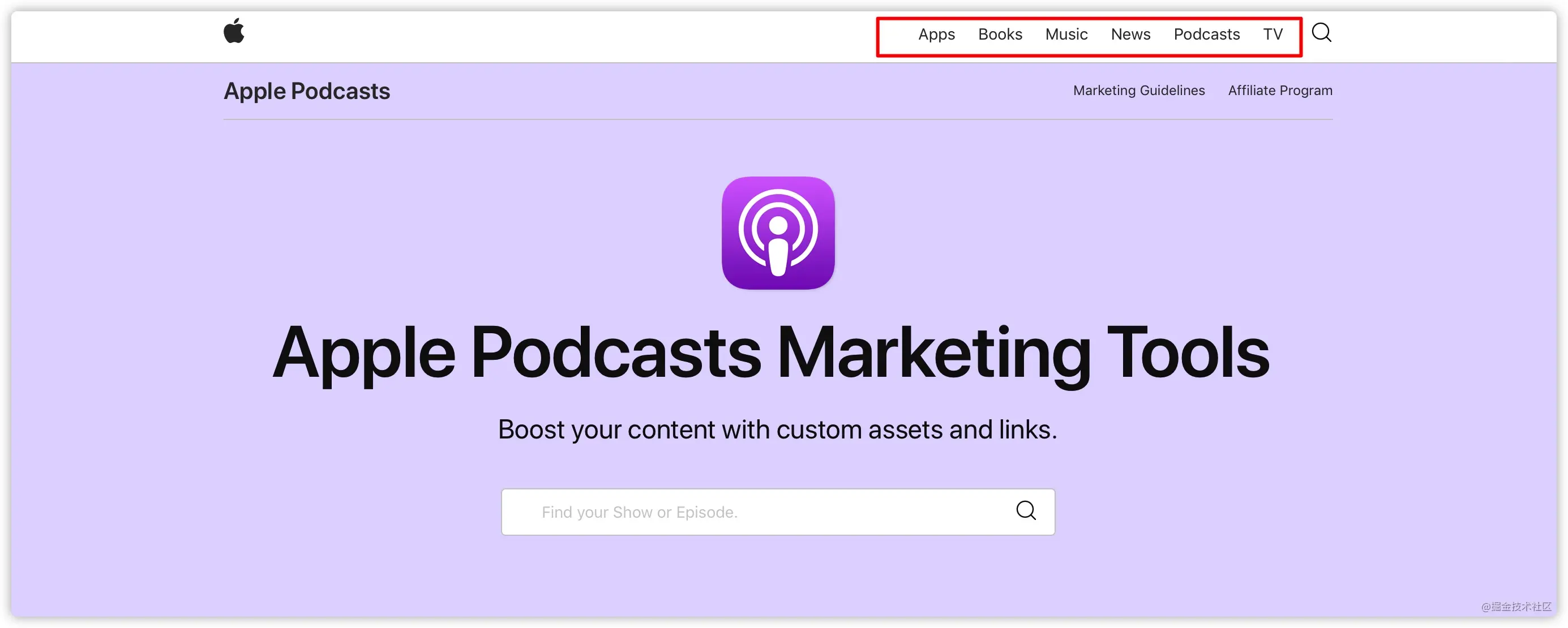Submit search with magnifier inside search field

(1026, 510)
